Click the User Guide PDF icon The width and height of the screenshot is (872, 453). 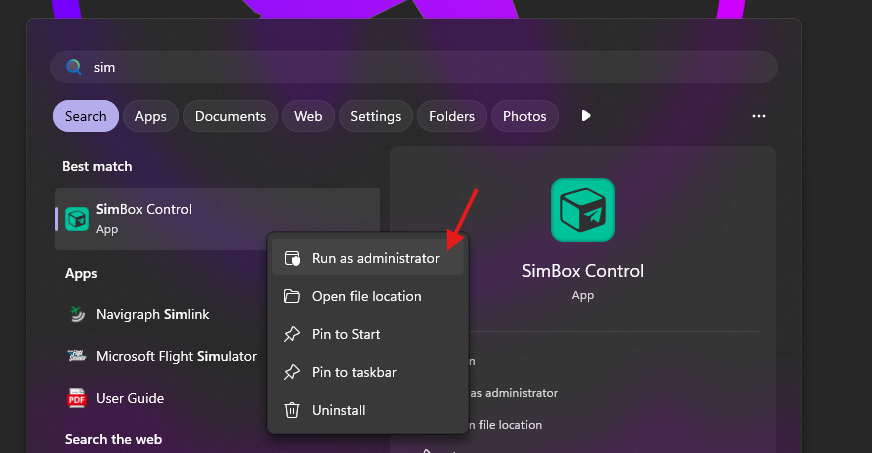pos(77,399)
